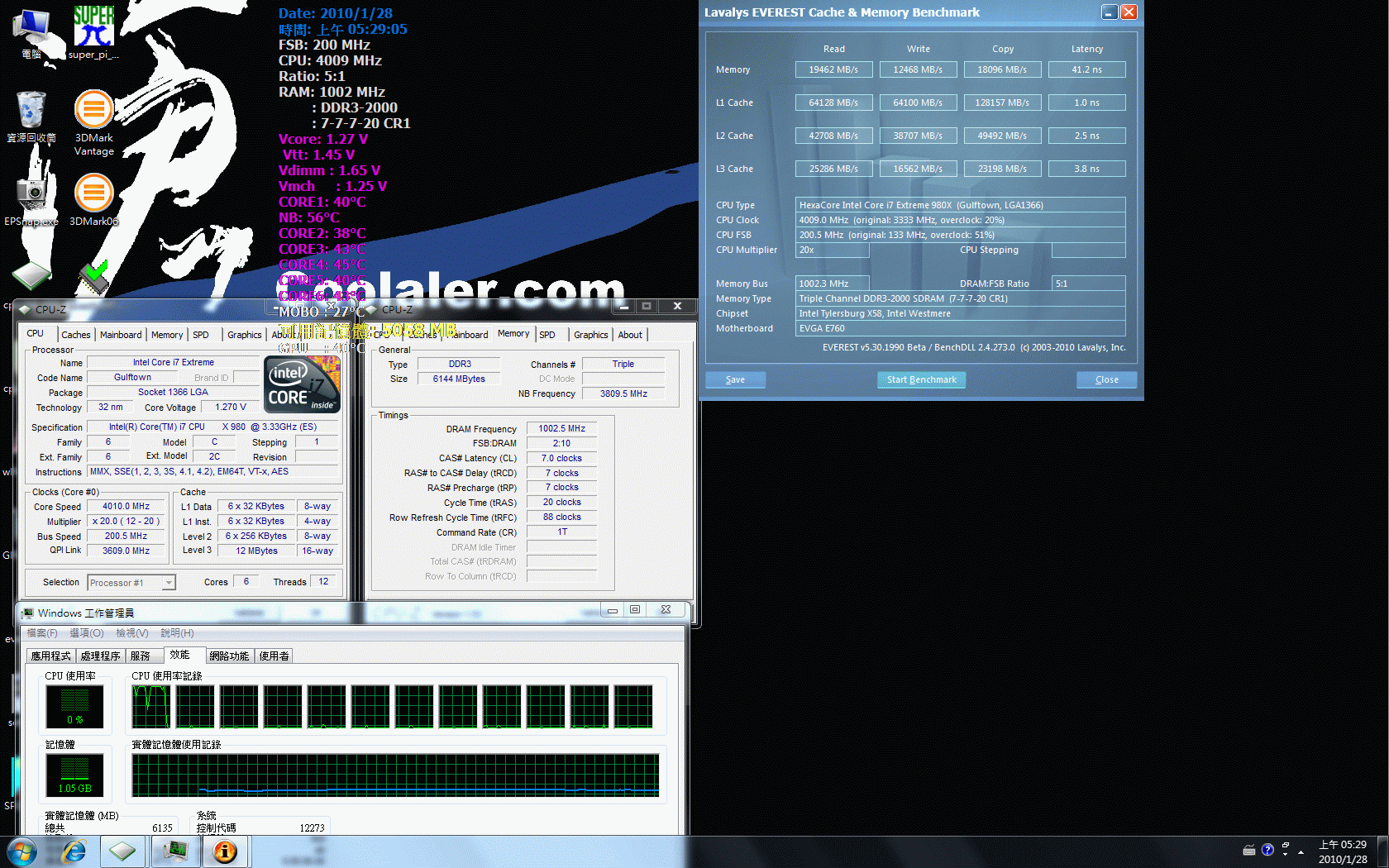Launch Internet Explorer from the taskbar
The height and width of the screenshot is (868, 1389).
[74, 851]
